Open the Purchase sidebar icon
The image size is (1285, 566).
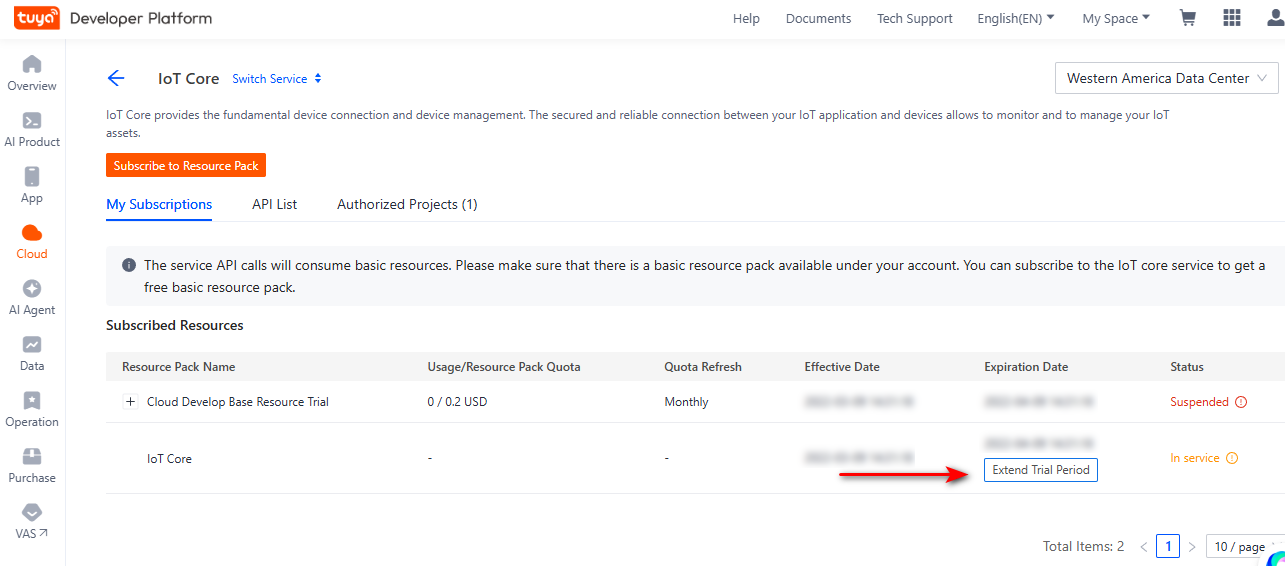pyautogui.click(x=32, y=457)
